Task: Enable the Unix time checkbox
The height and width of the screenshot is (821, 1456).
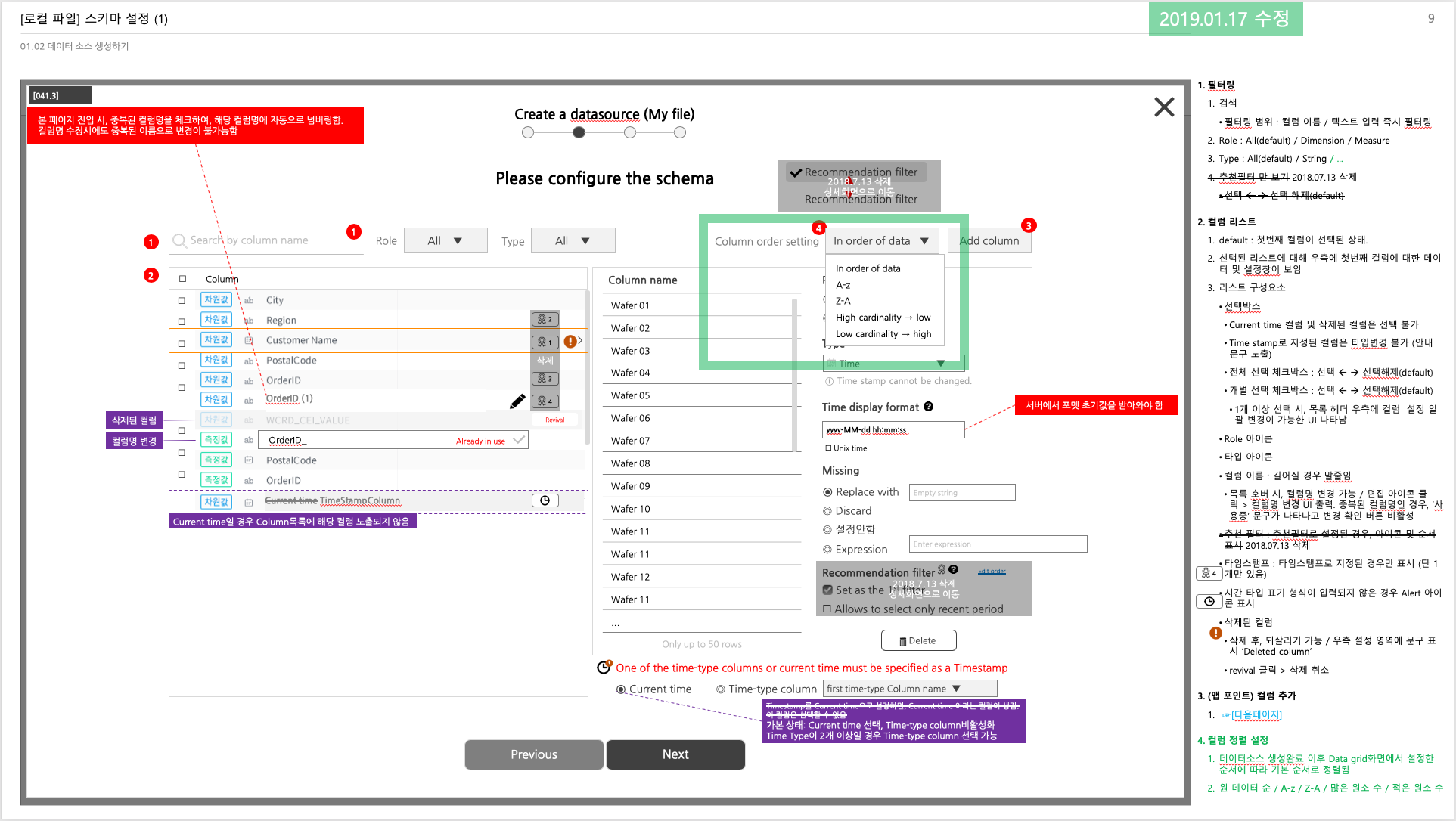Action: click(x=828, y=448)
